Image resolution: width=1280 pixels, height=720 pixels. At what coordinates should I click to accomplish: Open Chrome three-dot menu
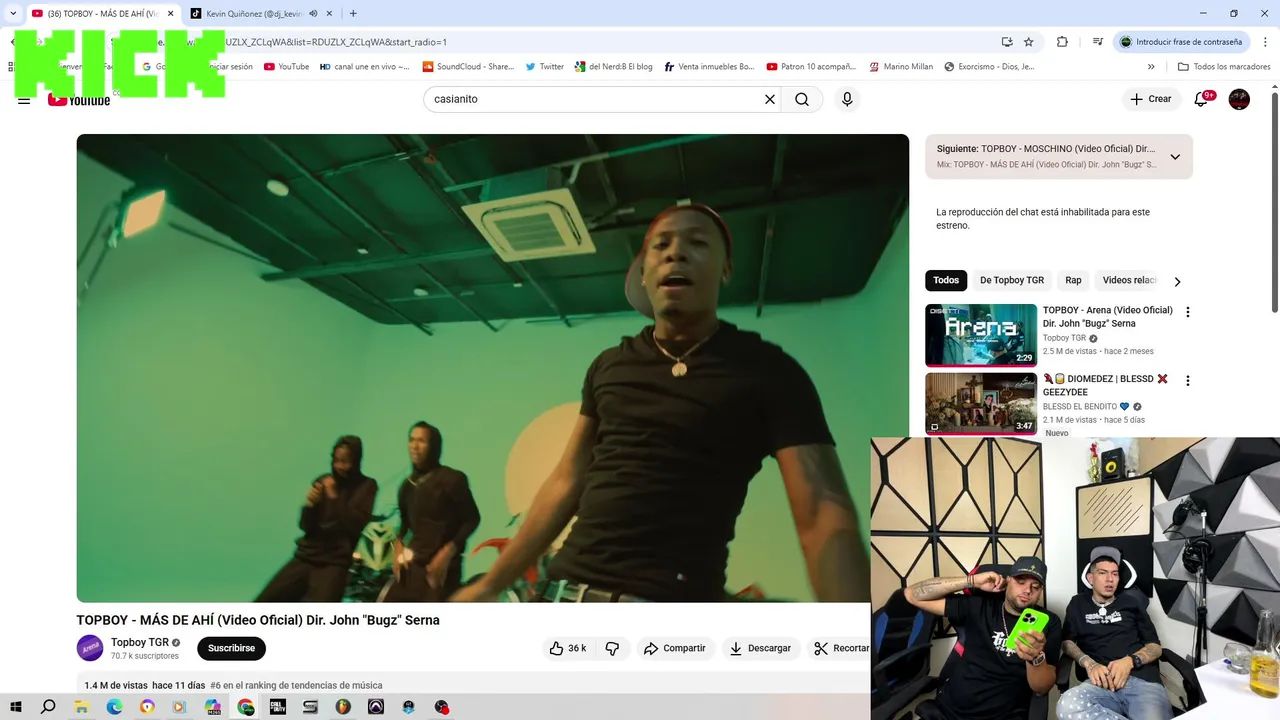[x=1265, y=42]
